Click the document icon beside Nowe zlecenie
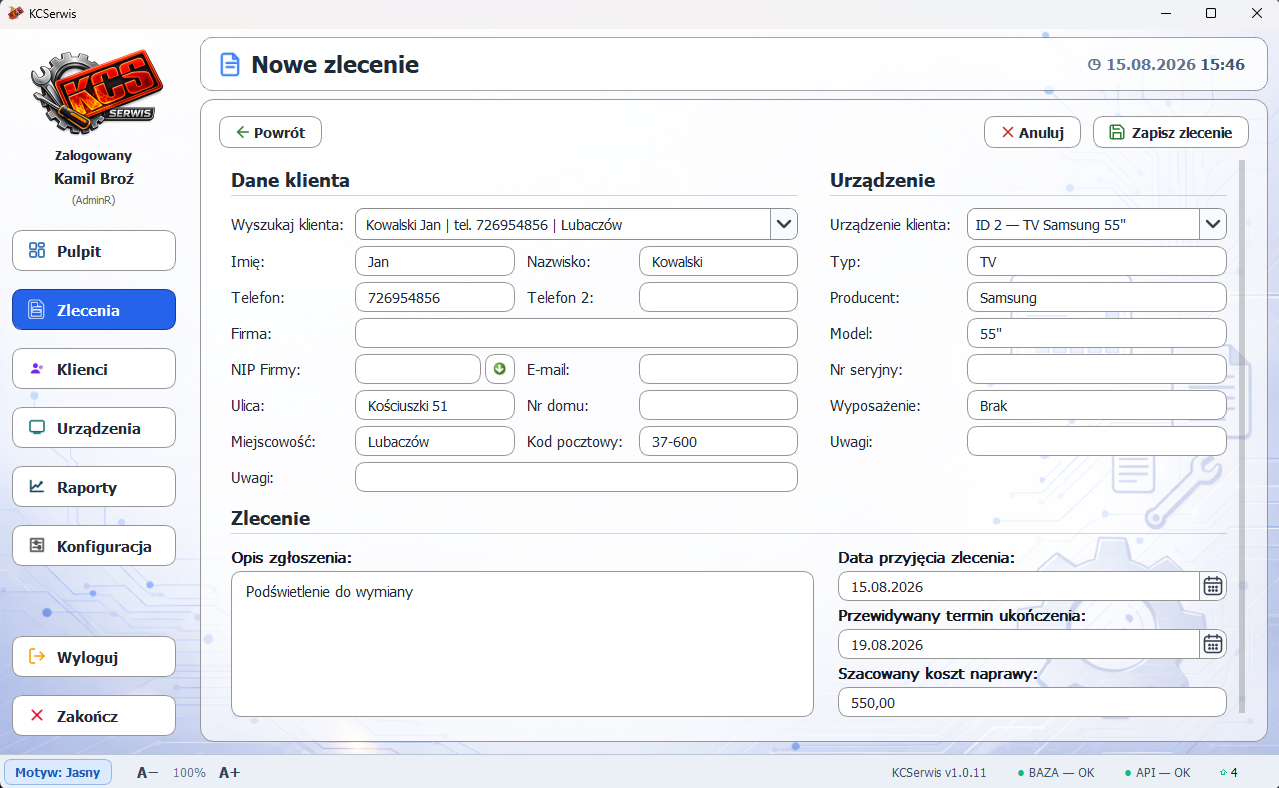The image size is (1279, 788). 230,65
